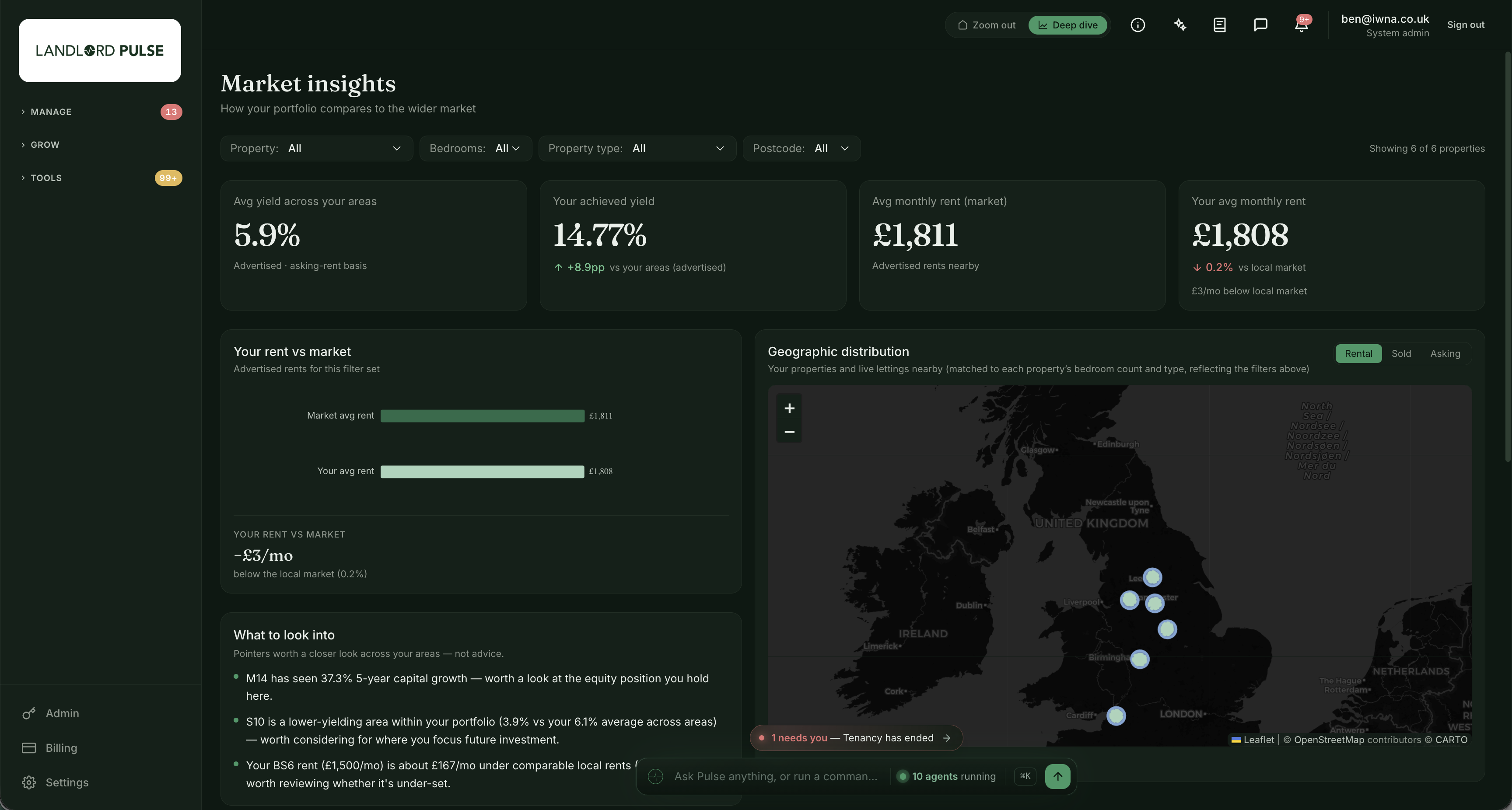
Task: Click the '-£3/mo' rent vs market figure
Action: pyautogui.click(x=263, y=555)
